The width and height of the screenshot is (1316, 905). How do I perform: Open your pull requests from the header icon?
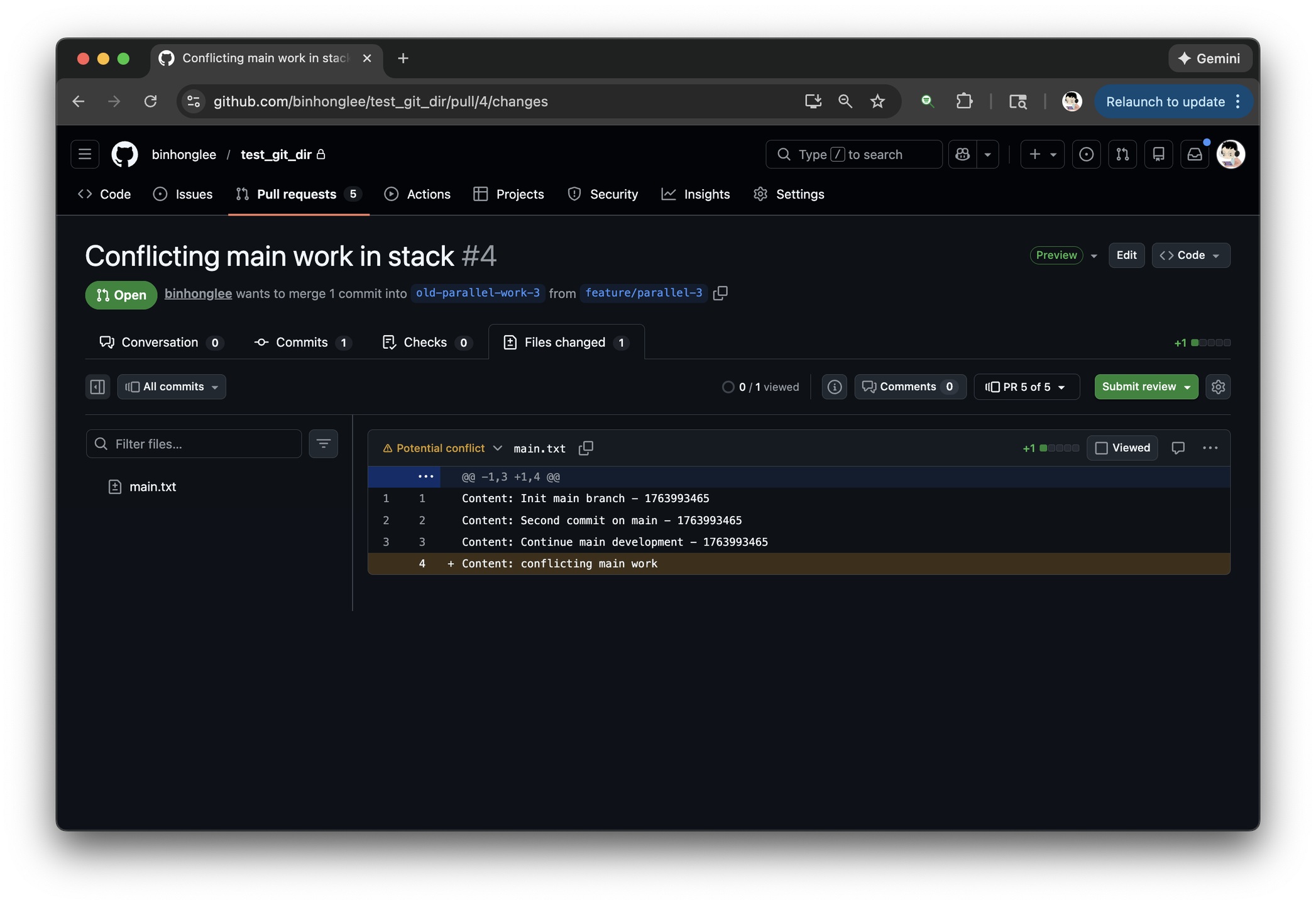pyautogui.click(x=1122, y=154)
